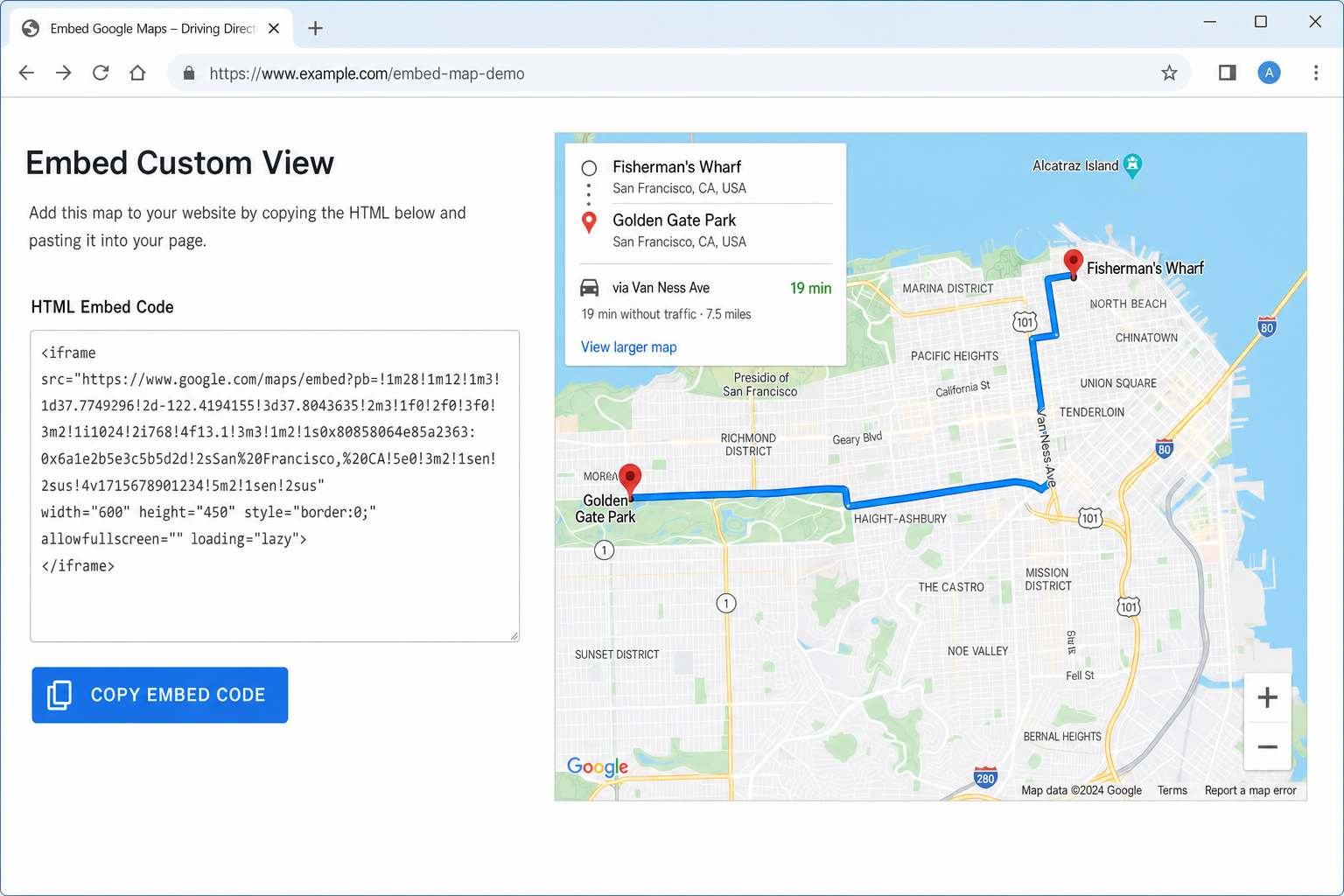Click the SUNSET DISTRICT map label
The width and height of the screenshot is (1344, 896).
pos(617,654)
